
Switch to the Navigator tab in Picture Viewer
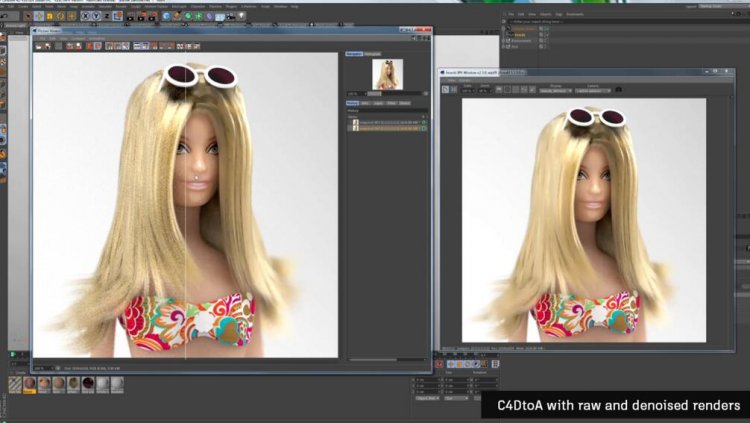[x=354, y=54]
